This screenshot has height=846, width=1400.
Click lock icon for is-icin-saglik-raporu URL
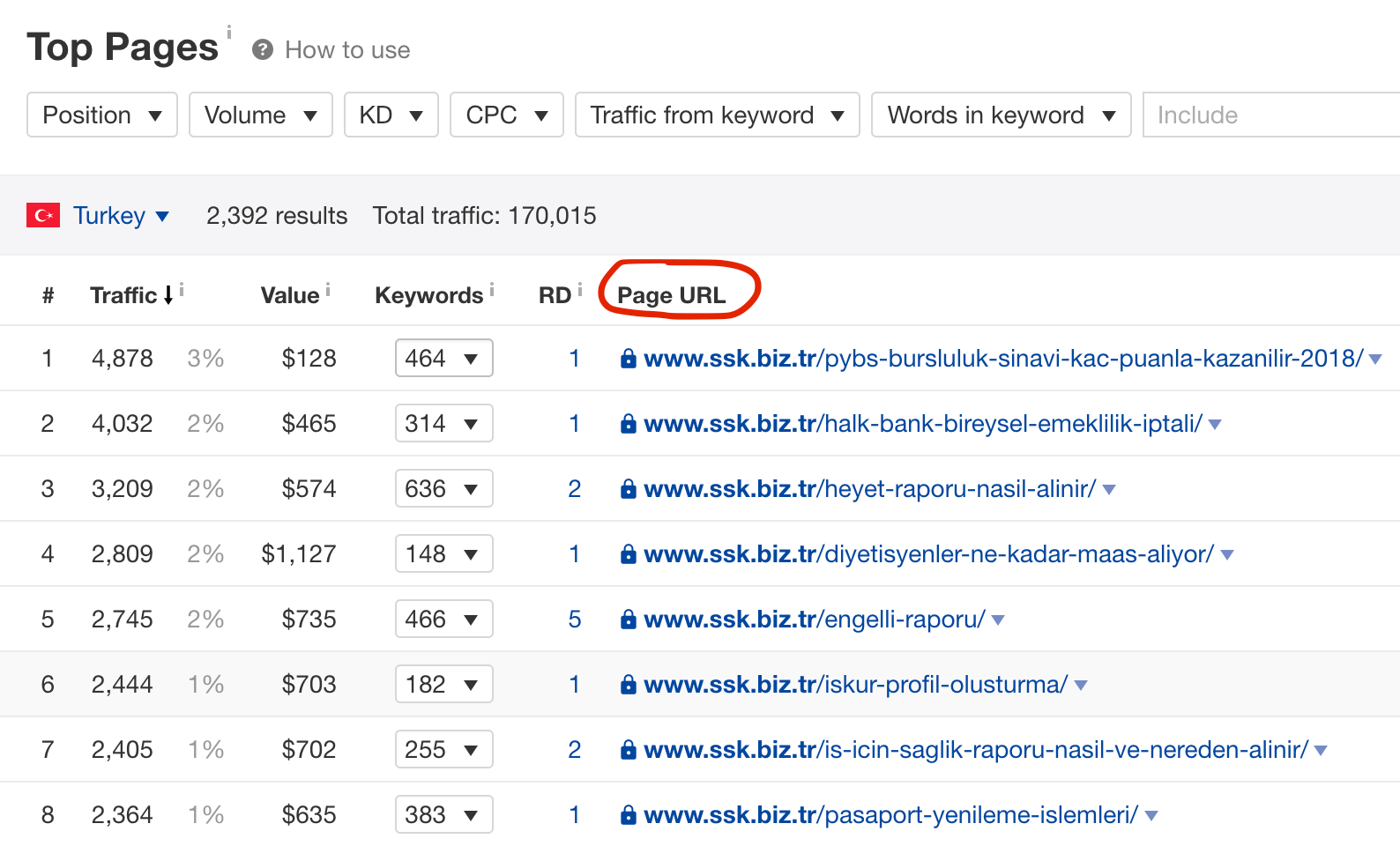629,749
